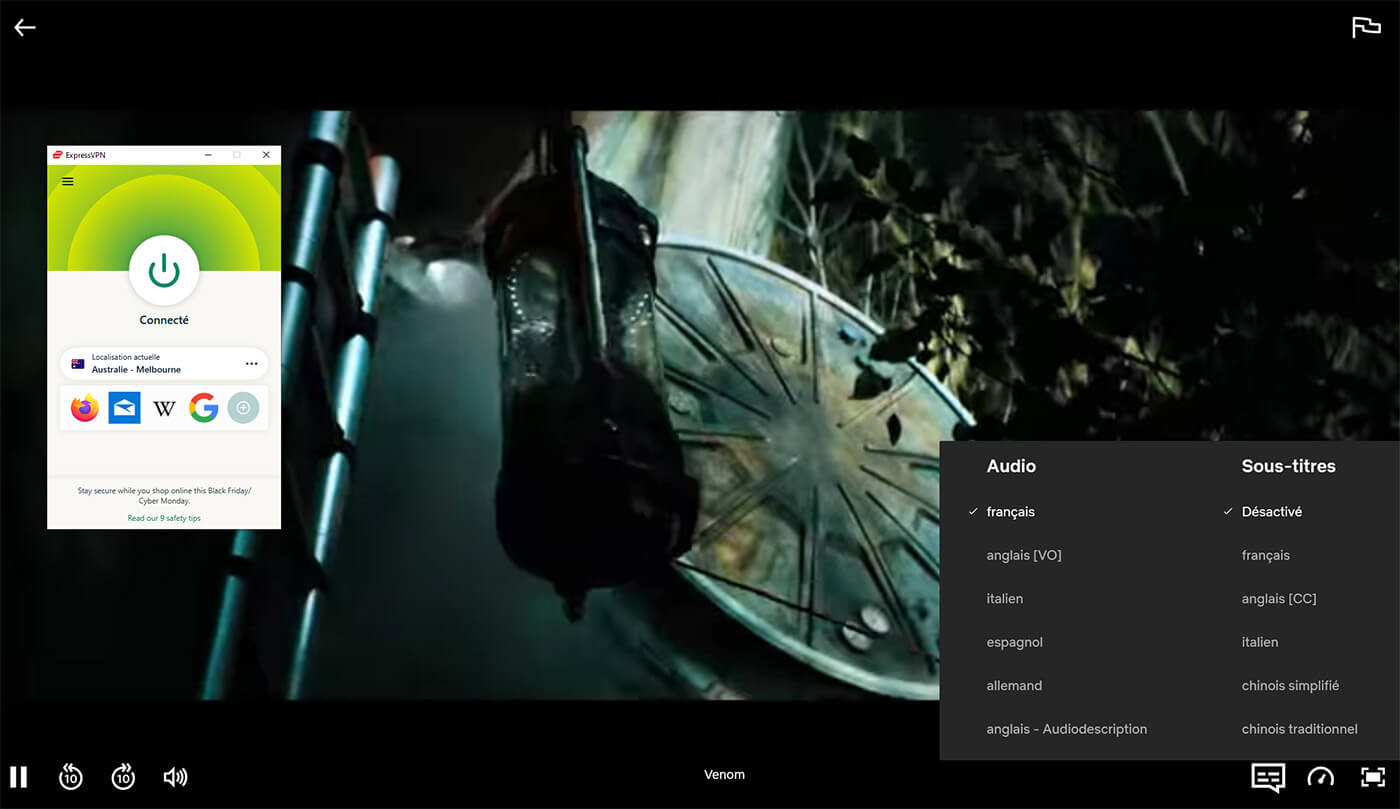
Task: Select allemand audio track
Action: point(1014,686)
